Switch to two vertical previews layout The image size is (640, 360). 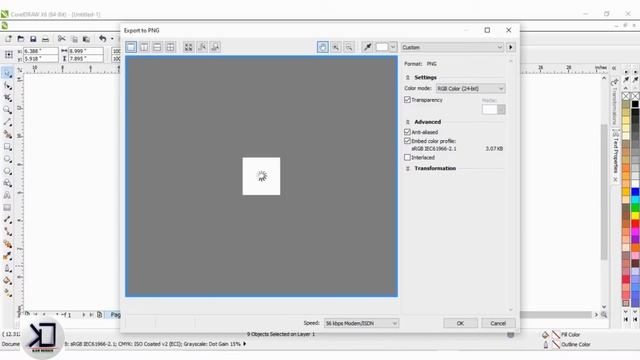pos(144,47)
